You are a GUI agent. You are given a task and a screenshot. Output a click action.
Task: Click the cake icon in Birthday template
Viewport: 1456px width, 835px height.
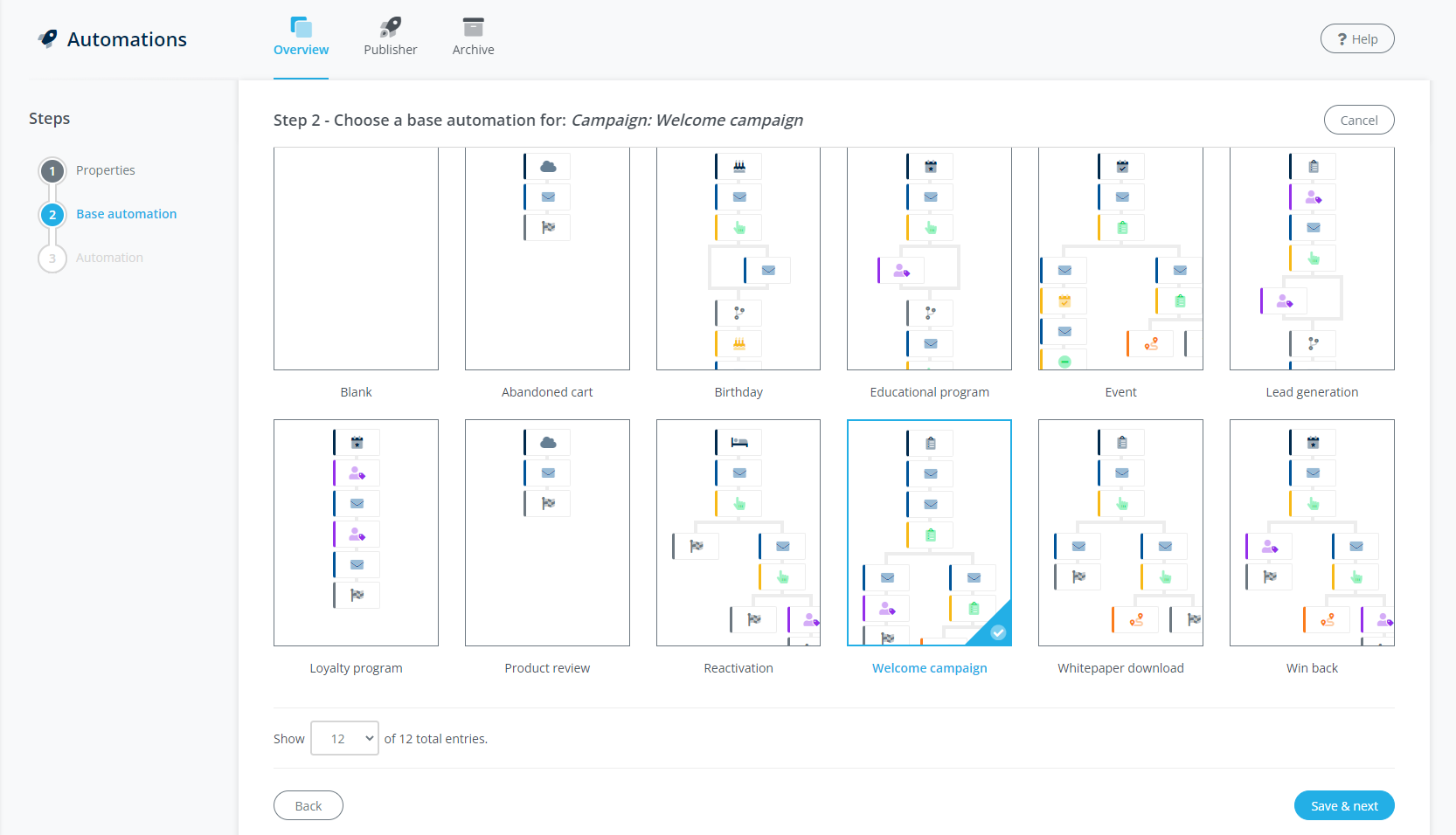739,166
